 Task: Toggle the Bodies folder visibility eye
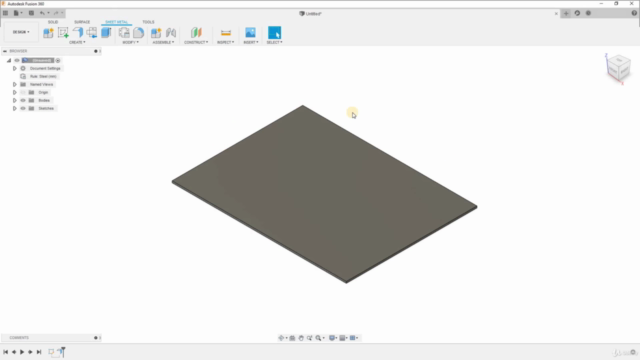(x=23, y=100)
